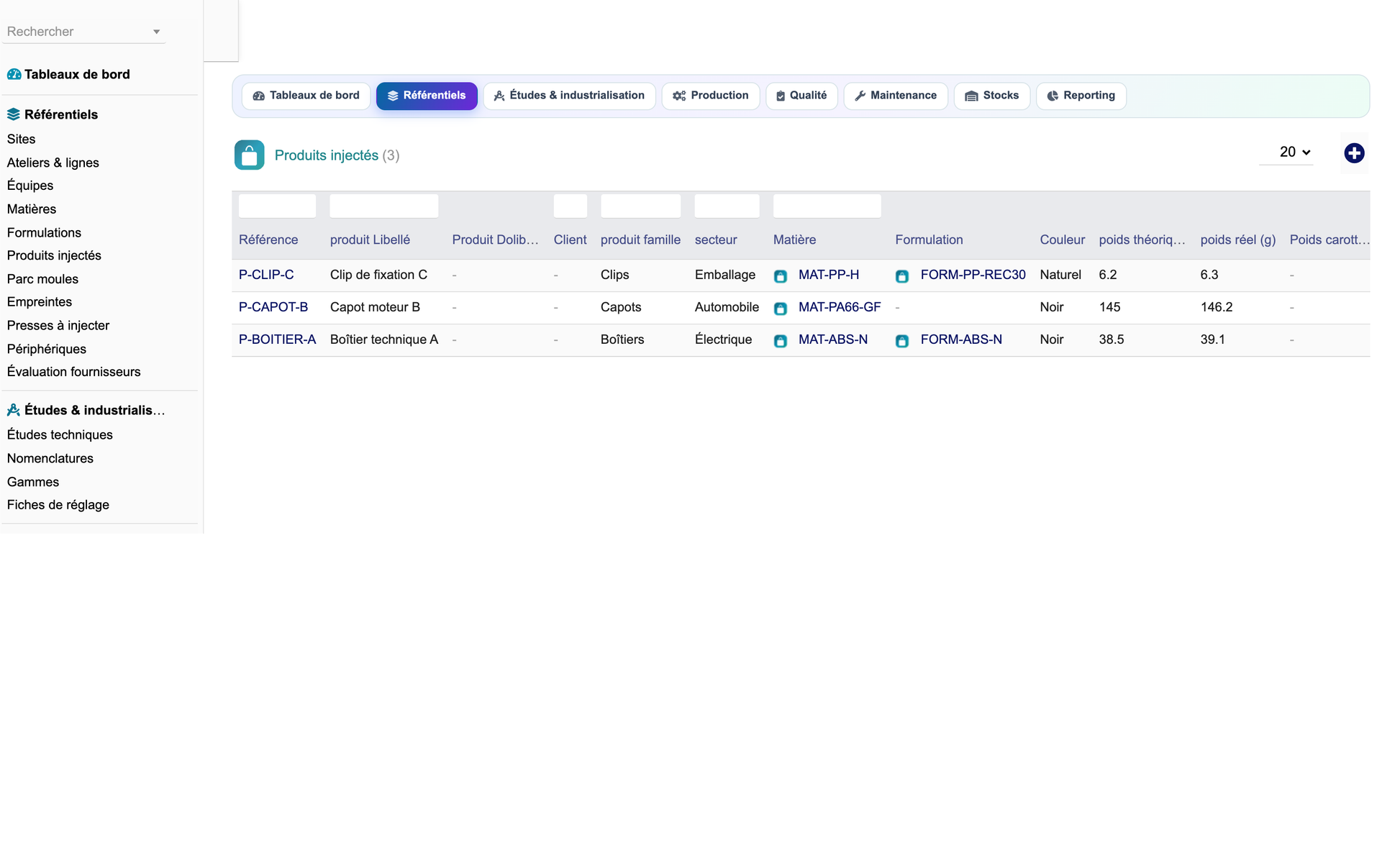
Task: Open Matières in the sidebar
Action: point(32,209)
